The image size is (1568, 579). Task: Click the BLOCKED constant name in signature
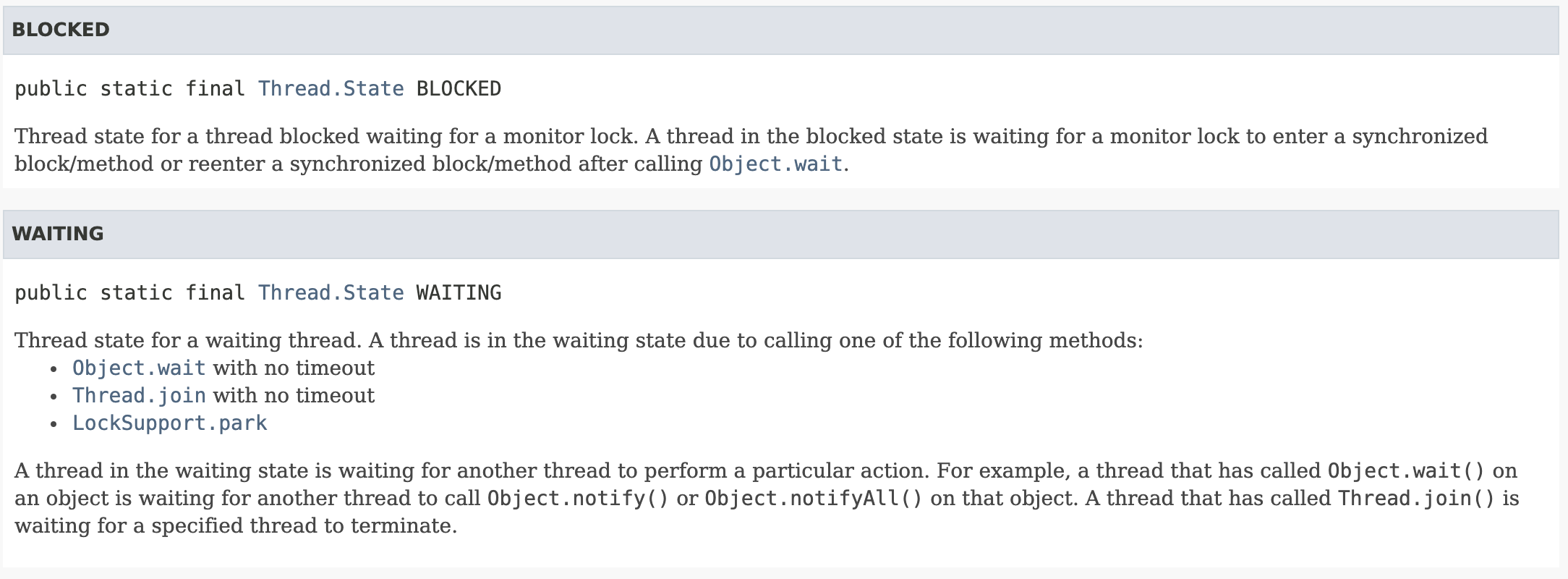pos(459,88)
